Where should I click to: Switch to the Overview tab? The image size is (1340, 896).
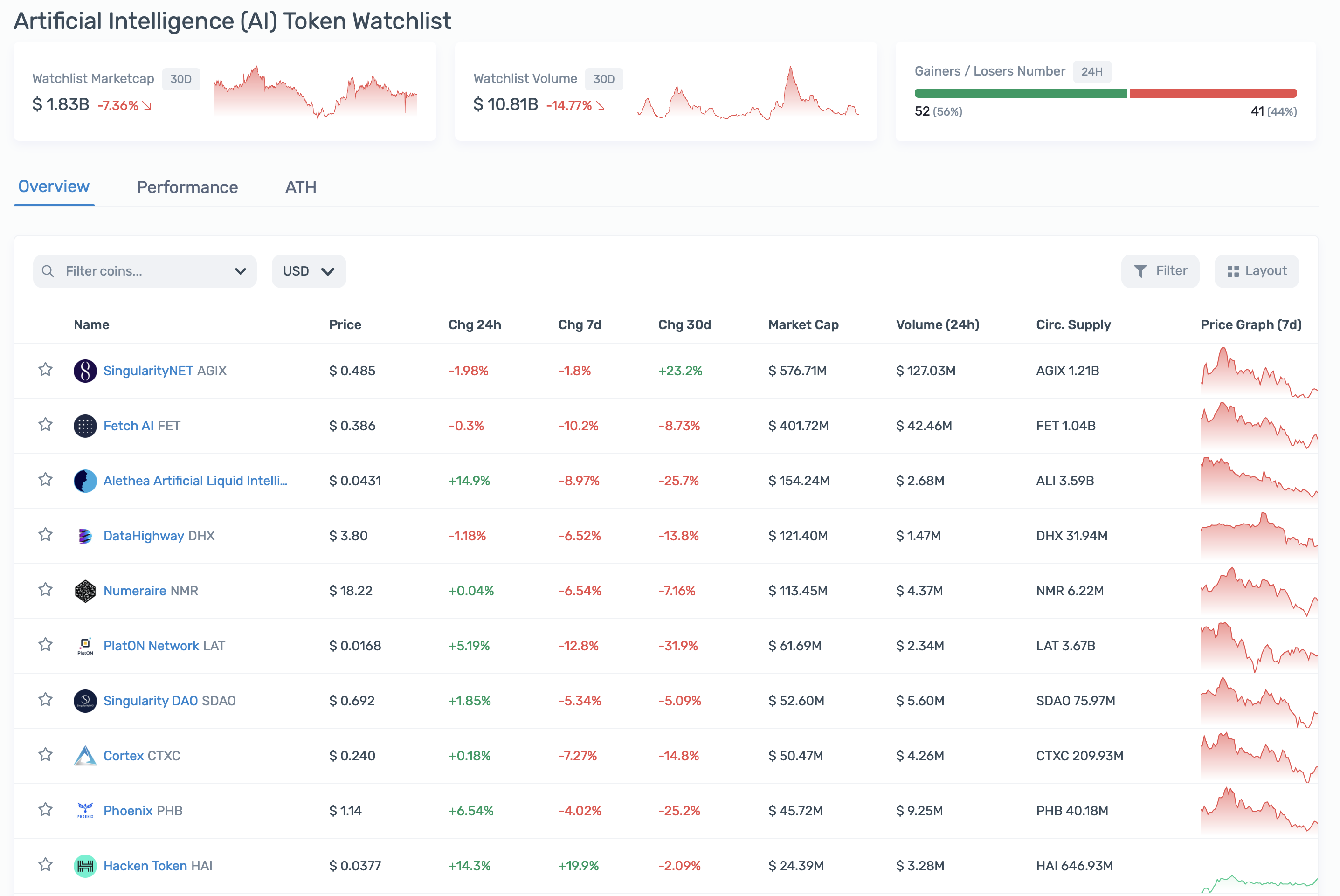(54, 187)
